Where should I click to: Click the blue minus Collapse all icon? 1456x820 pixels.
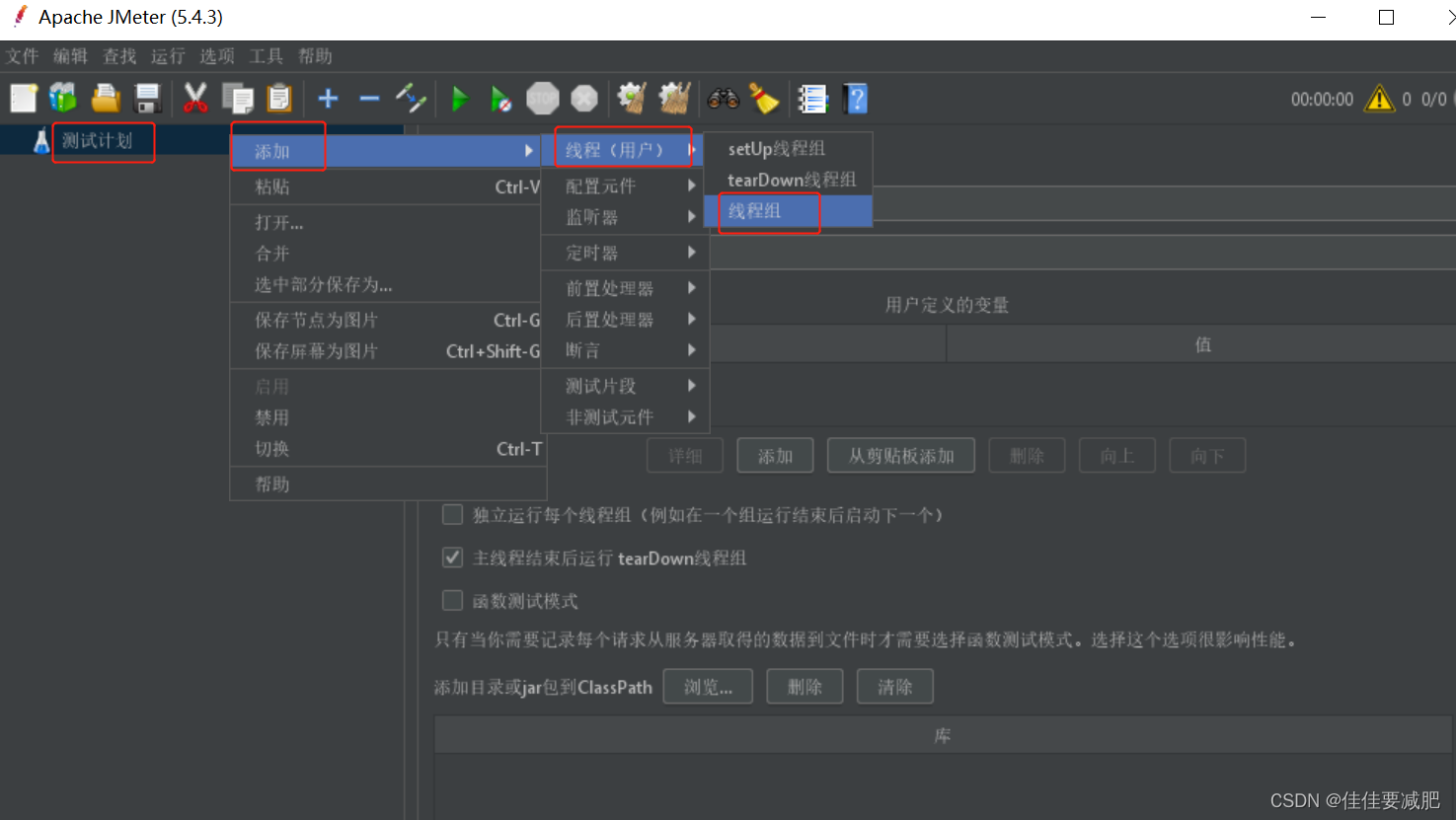pyautogui.click(x=370, y=99)
